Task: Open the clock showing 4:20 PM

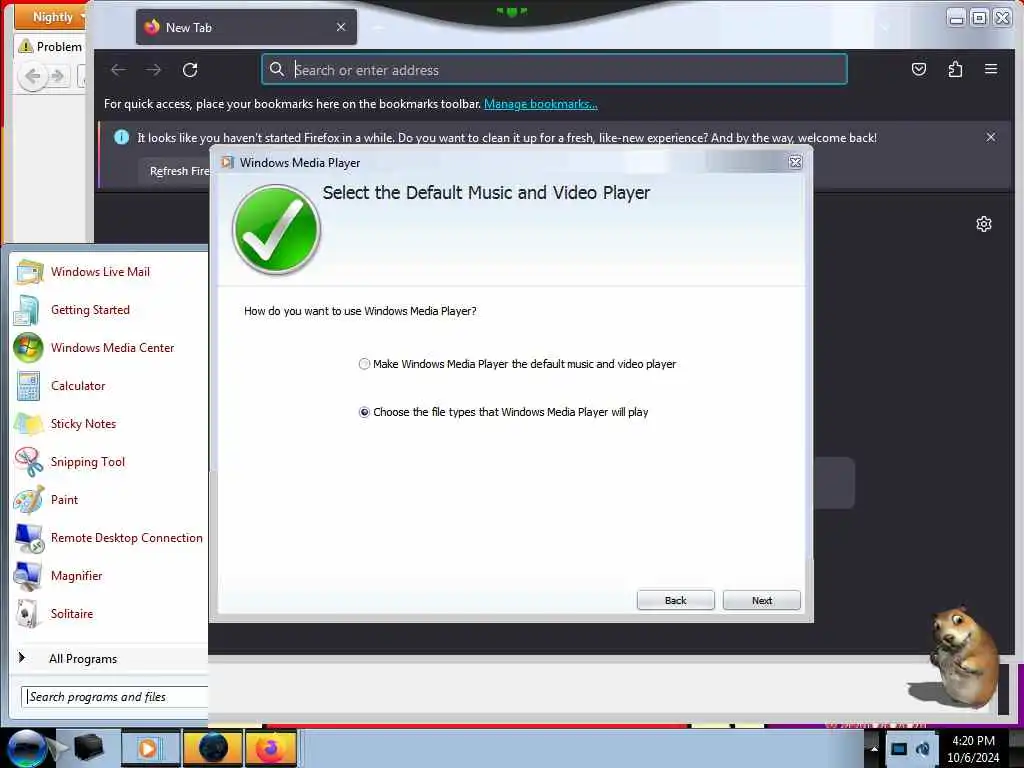Action: click(973, 749)
